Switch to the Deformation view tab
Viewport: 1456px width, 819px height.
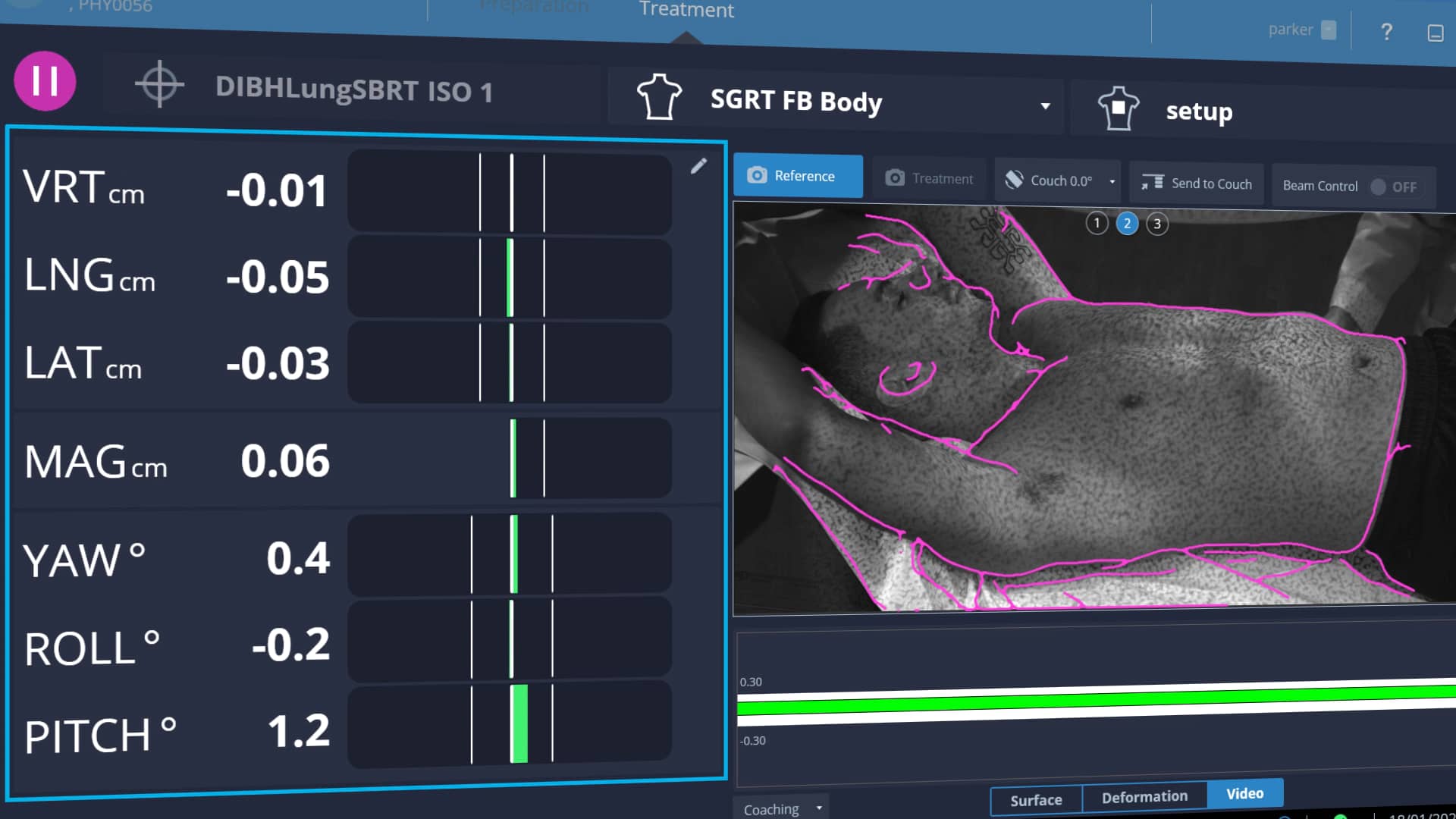(1144, 797)
